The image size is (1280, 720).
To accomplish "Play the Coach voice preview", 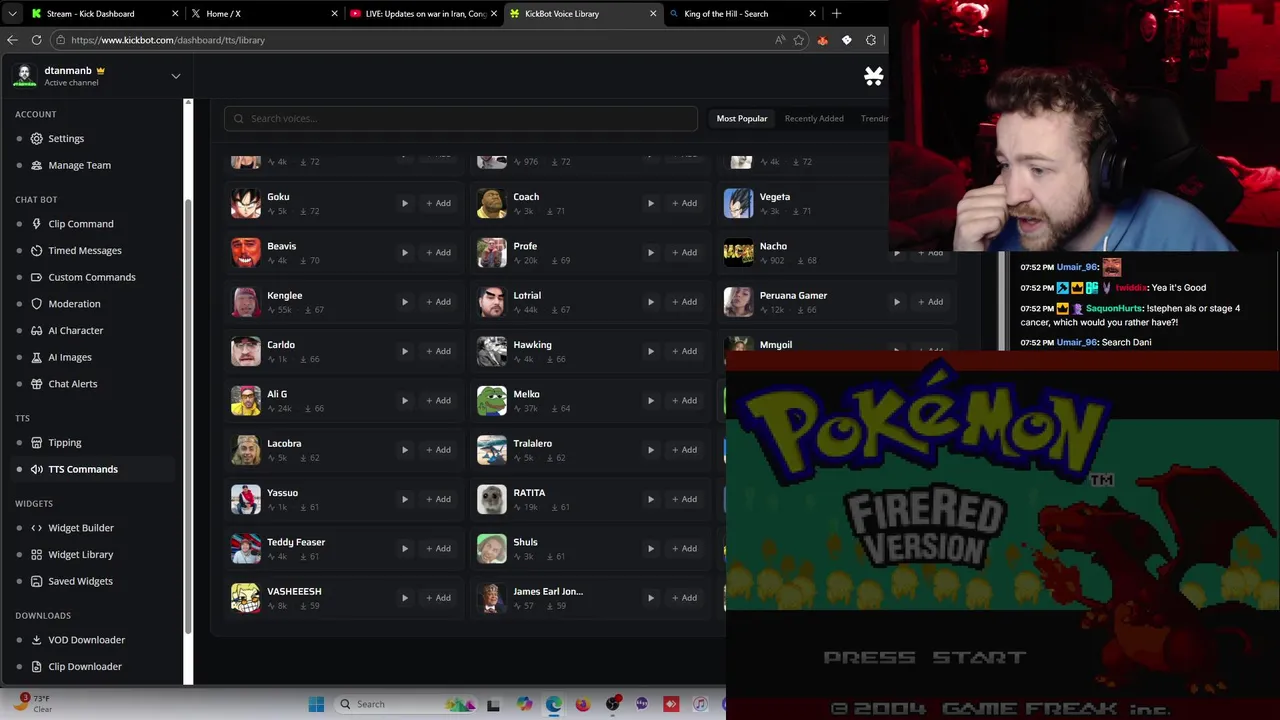I will (x=651, y=203).
